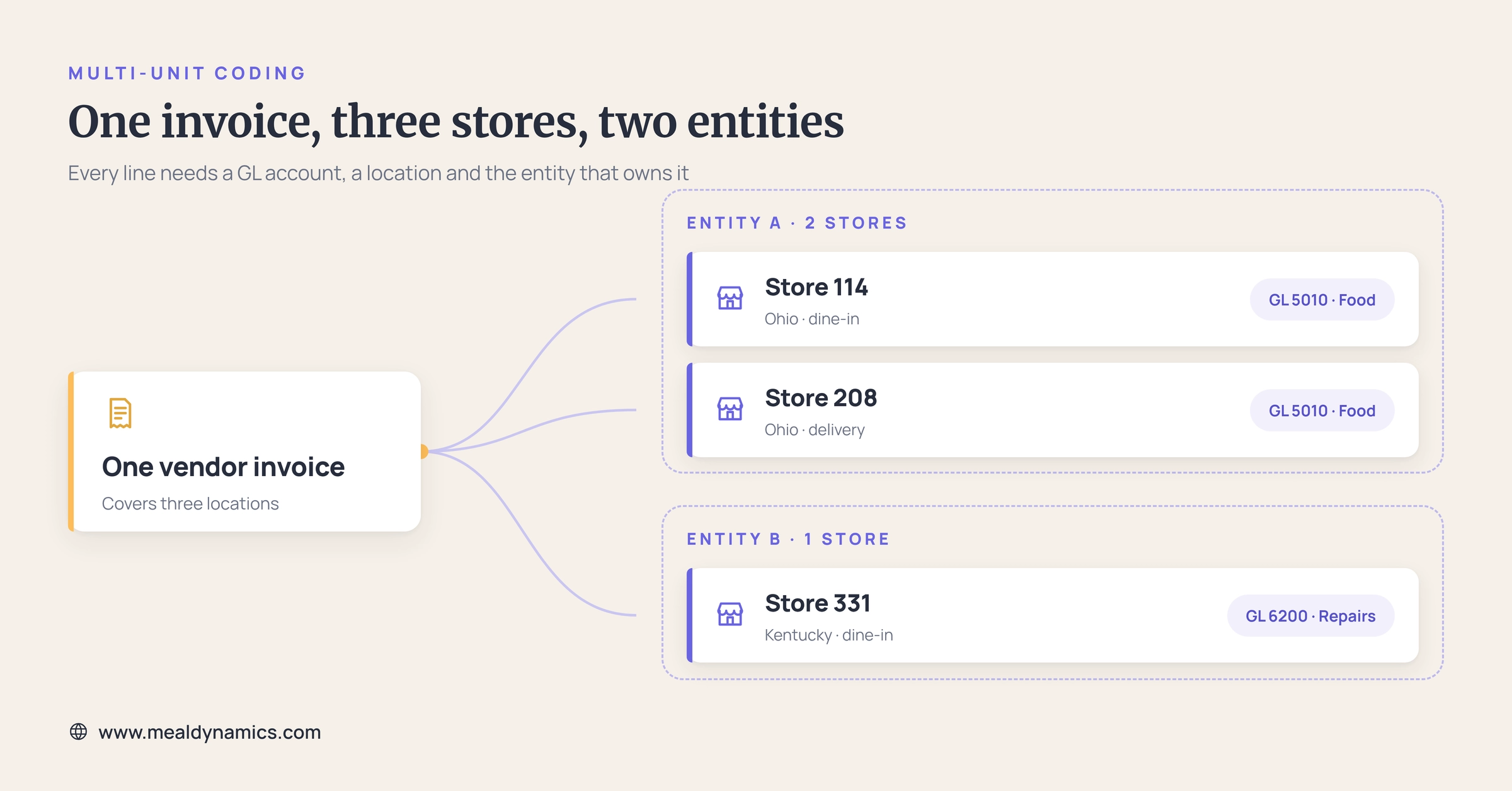Click the invoice receipt icon
The height and width of the screenshot is (791, 1512).
click(120, 413)
